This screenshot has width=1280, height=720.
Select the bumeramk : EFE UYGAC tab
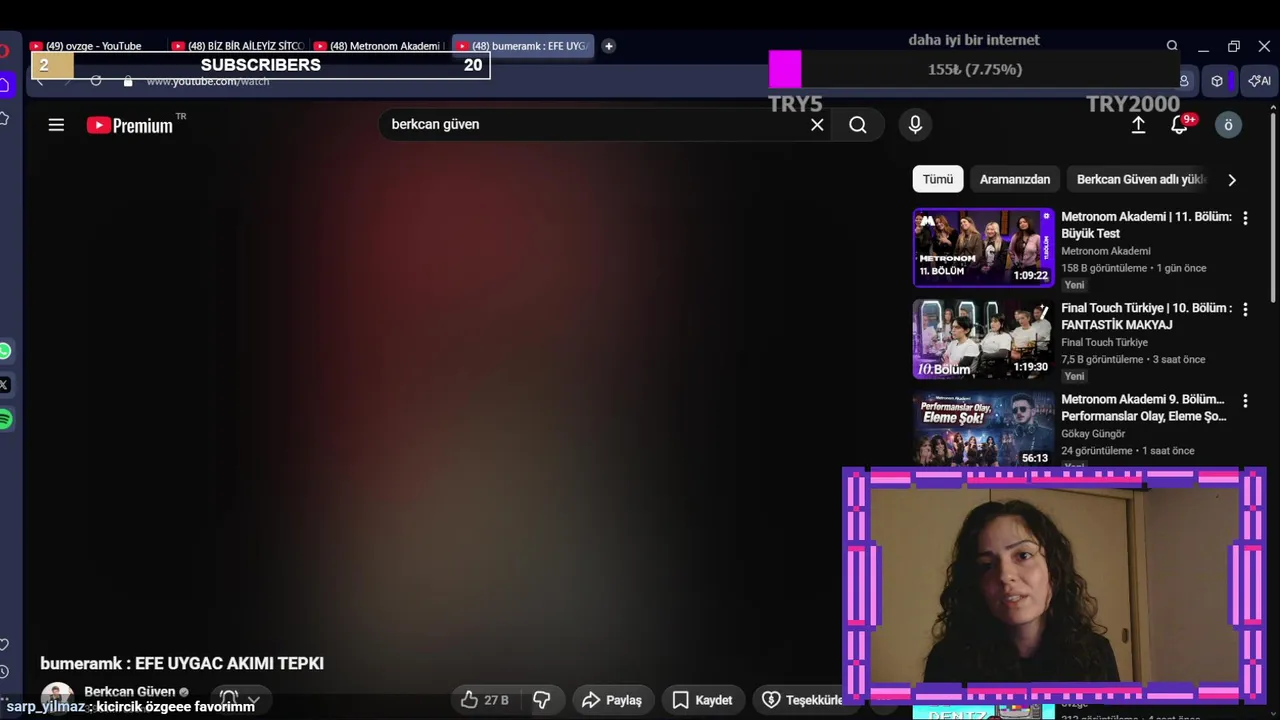point(523,46)
